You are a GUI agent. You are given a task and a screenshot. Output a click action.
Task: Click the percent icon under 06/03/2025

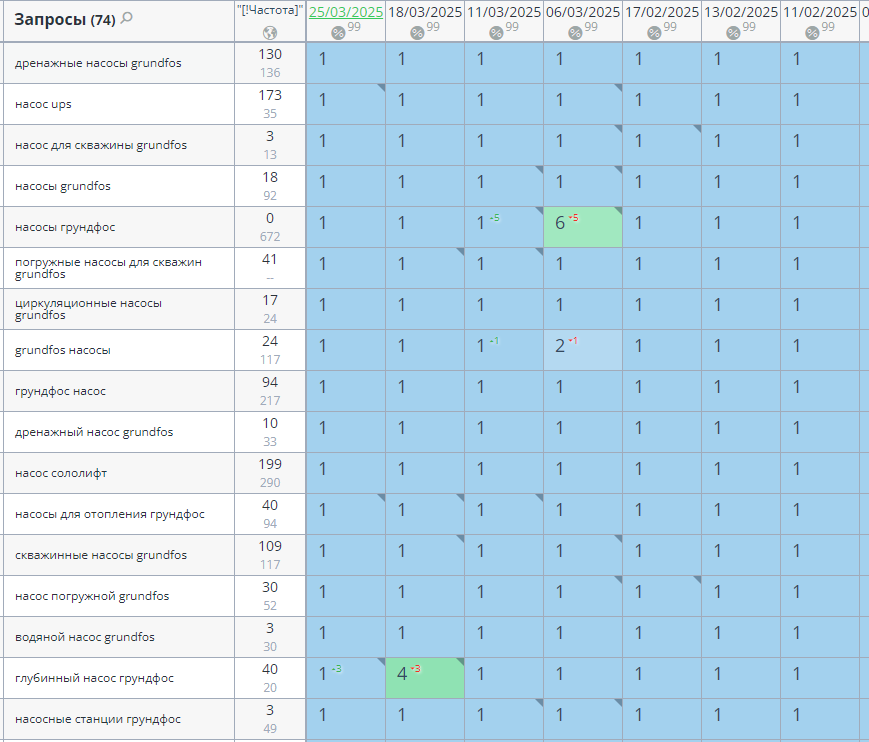[575, 33]
